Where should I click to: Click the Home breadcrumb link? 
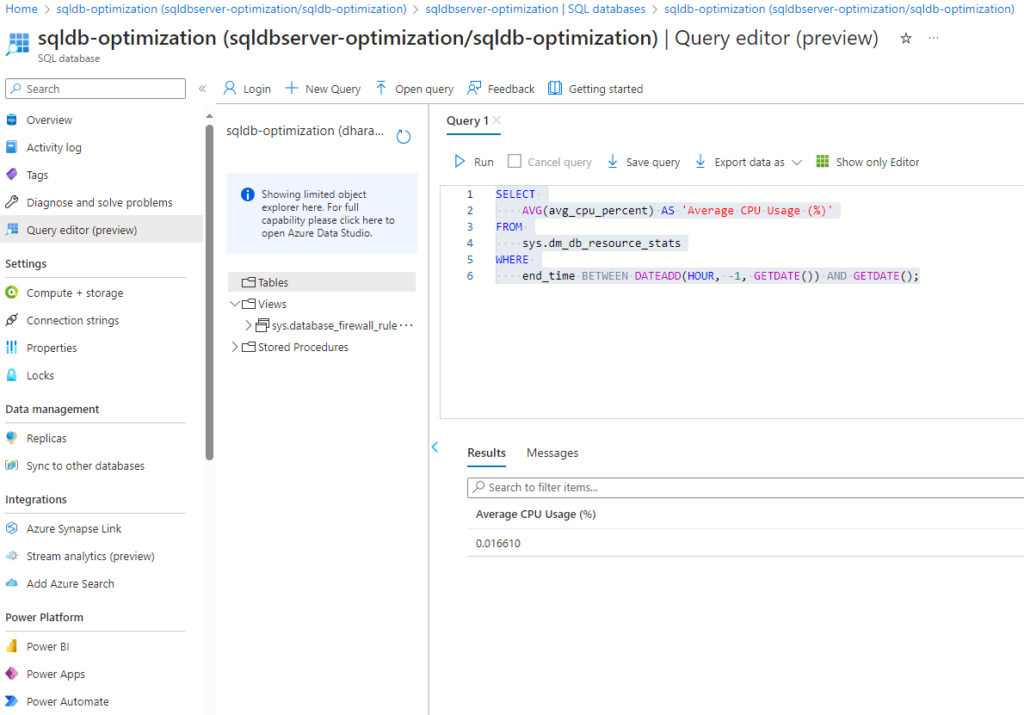[21, 9]
